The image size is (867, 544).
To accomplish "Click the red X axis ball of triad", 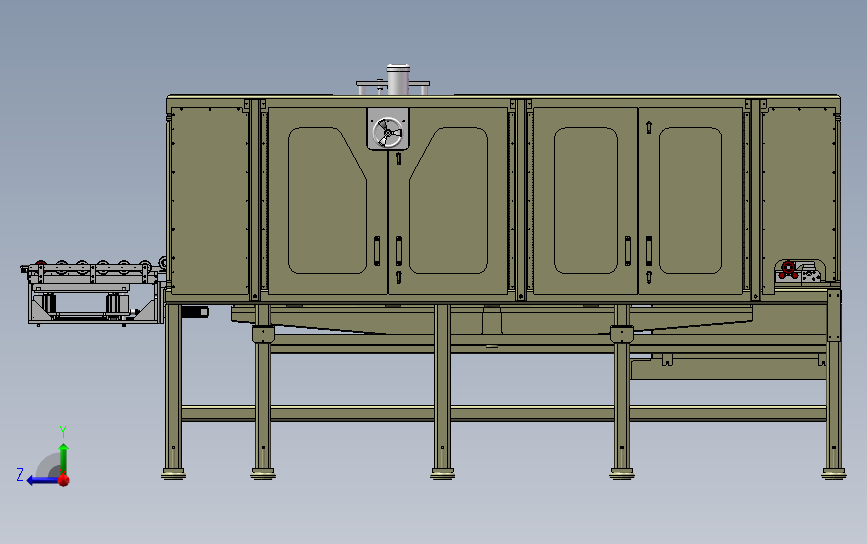I will click(x=64, y=480).
